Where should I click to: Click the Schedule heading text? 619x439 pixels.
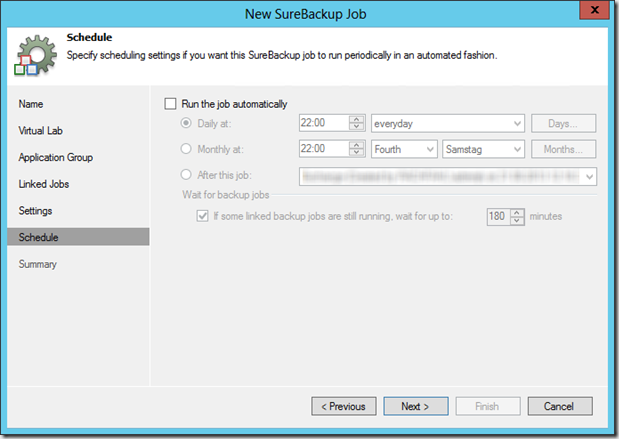[89, 38]
